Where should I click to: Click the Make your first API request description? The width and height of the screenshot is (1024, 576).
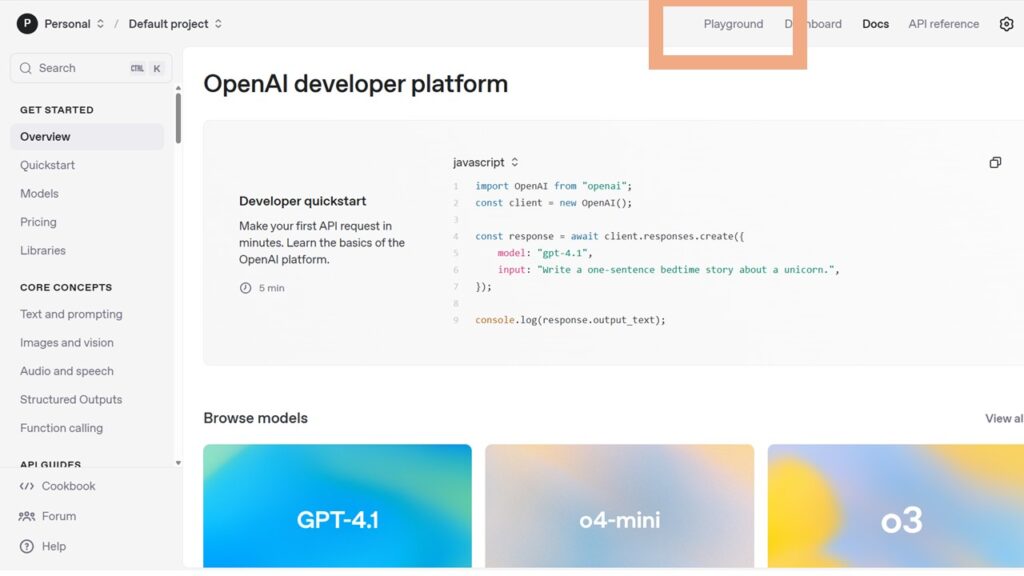(322, 243)
